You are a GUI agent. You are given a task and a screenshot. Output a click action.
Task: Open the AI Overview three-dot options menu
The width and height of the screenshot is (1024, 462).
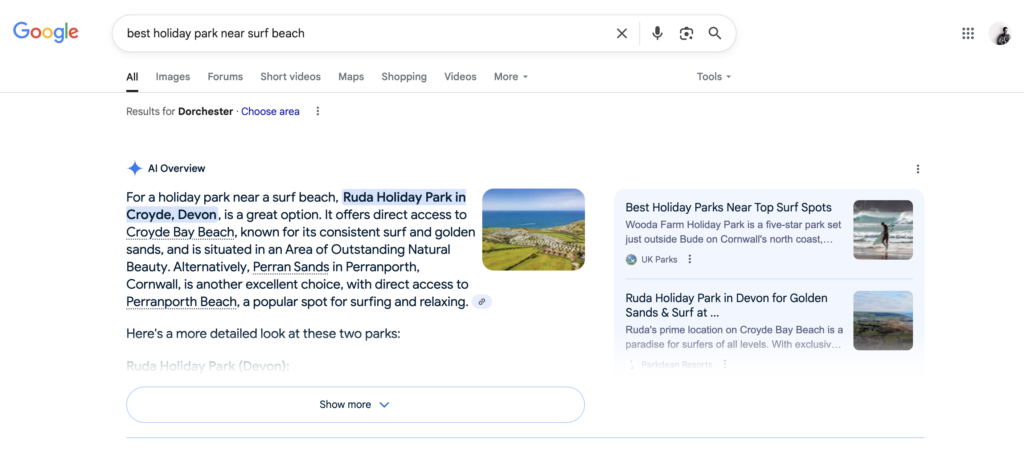tap(918, 169)
